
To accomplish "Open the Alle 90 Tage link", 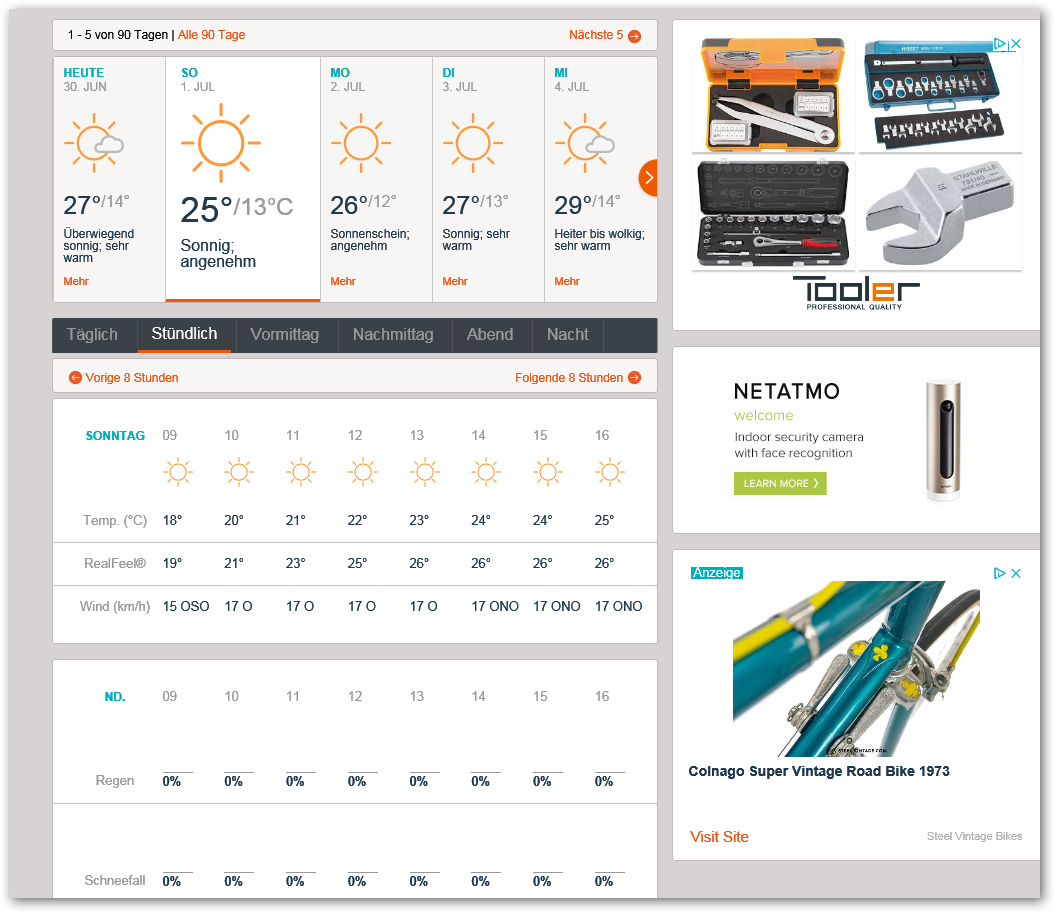I will pyautogui.click(x=212, y=35).
